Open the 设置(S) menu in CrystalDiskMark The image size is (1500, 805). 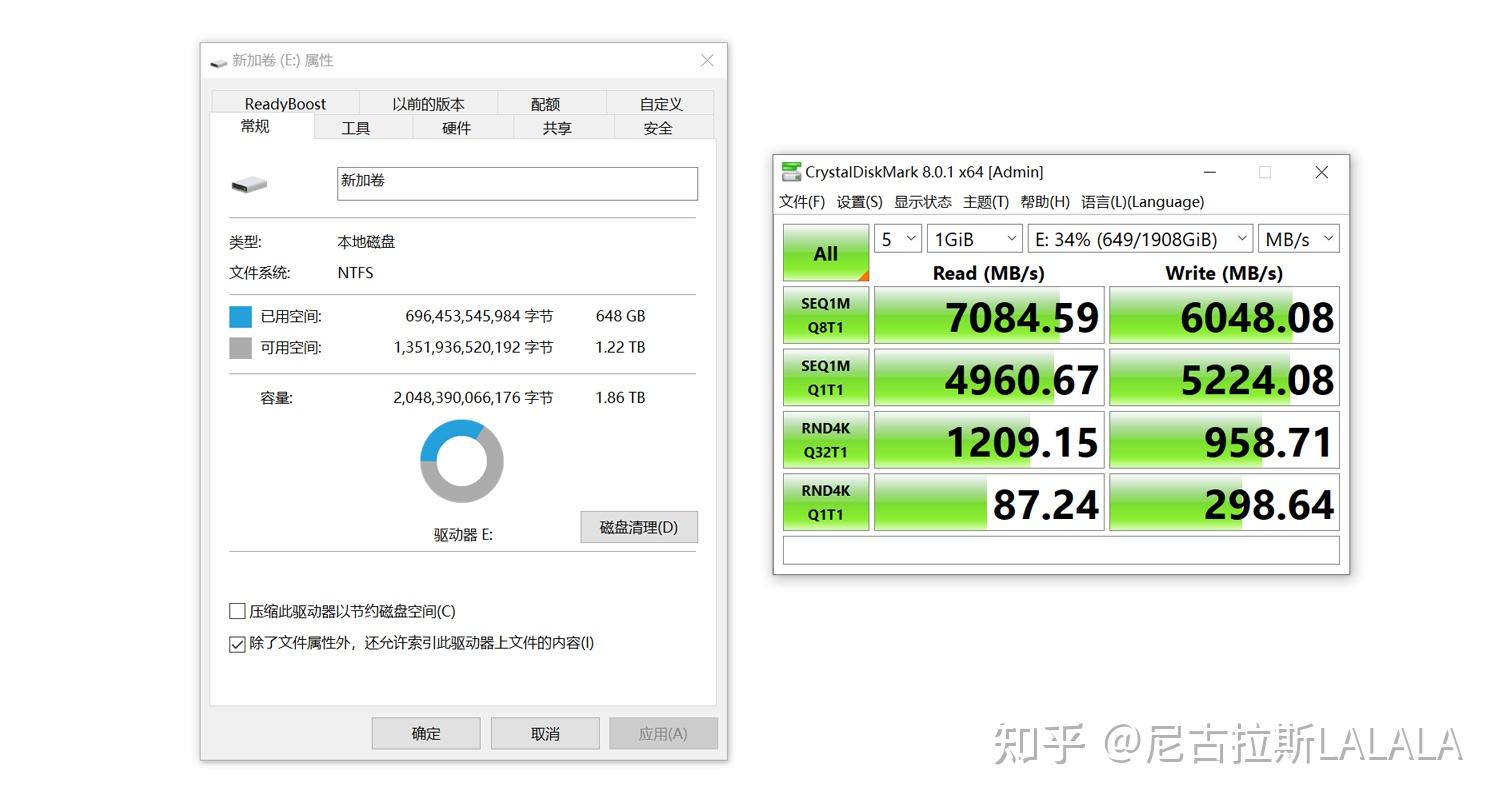858,201
